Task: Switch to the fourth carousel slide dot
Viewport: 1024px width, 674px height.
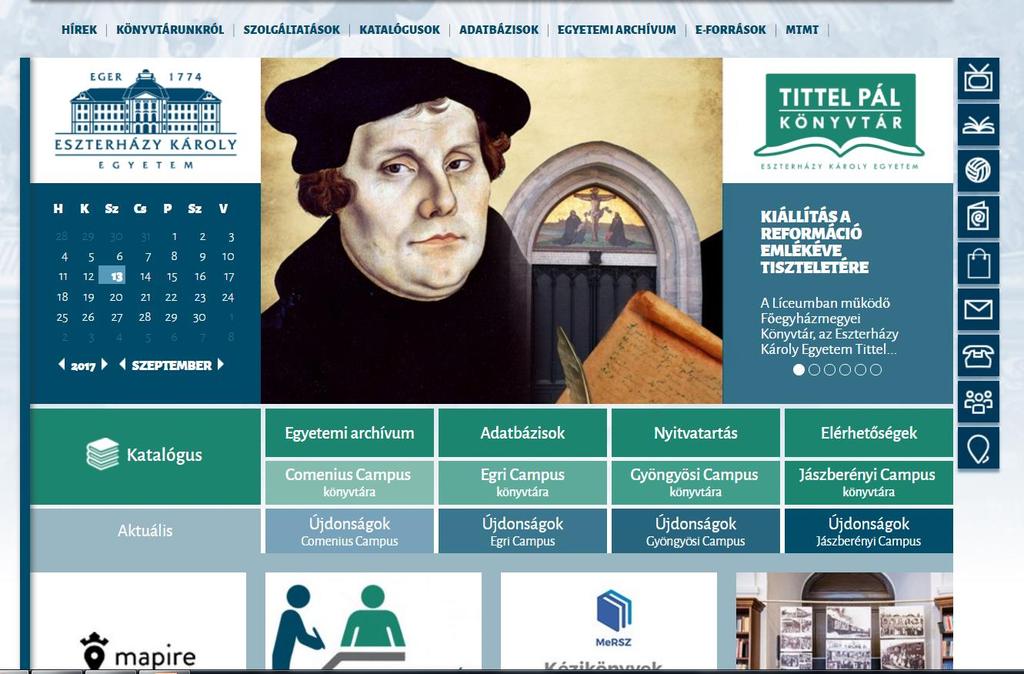Action: pyautogui.click(x=845, y=370)
